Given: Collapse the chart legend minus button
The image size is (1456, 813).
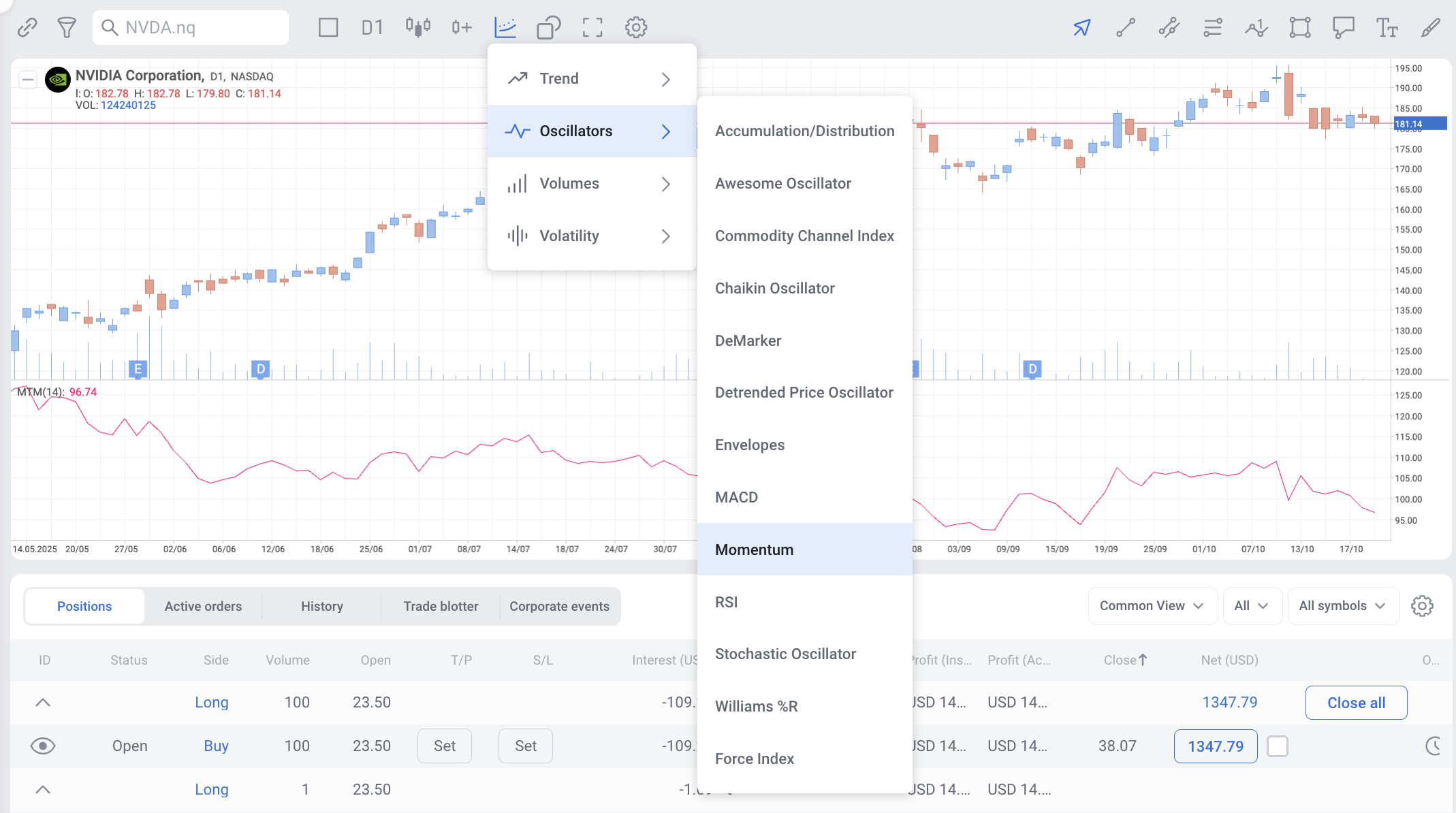Looking at the screenshot, I should [x=27, y=80].
